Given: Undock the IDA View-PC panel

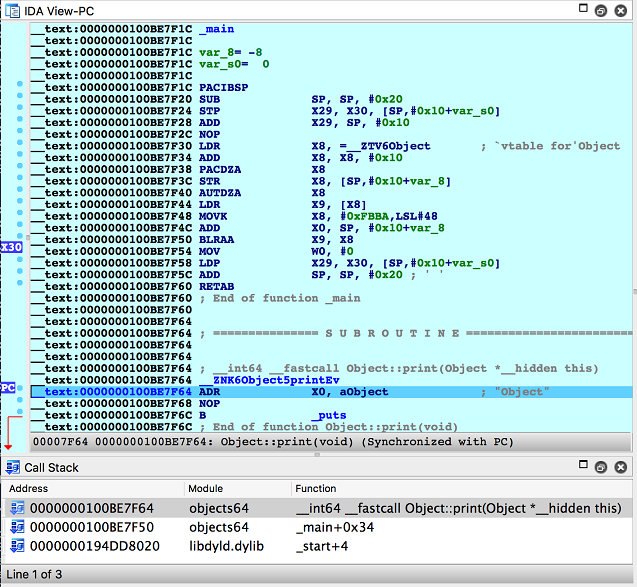Looking at the screenshot, I should click(601, 11).
